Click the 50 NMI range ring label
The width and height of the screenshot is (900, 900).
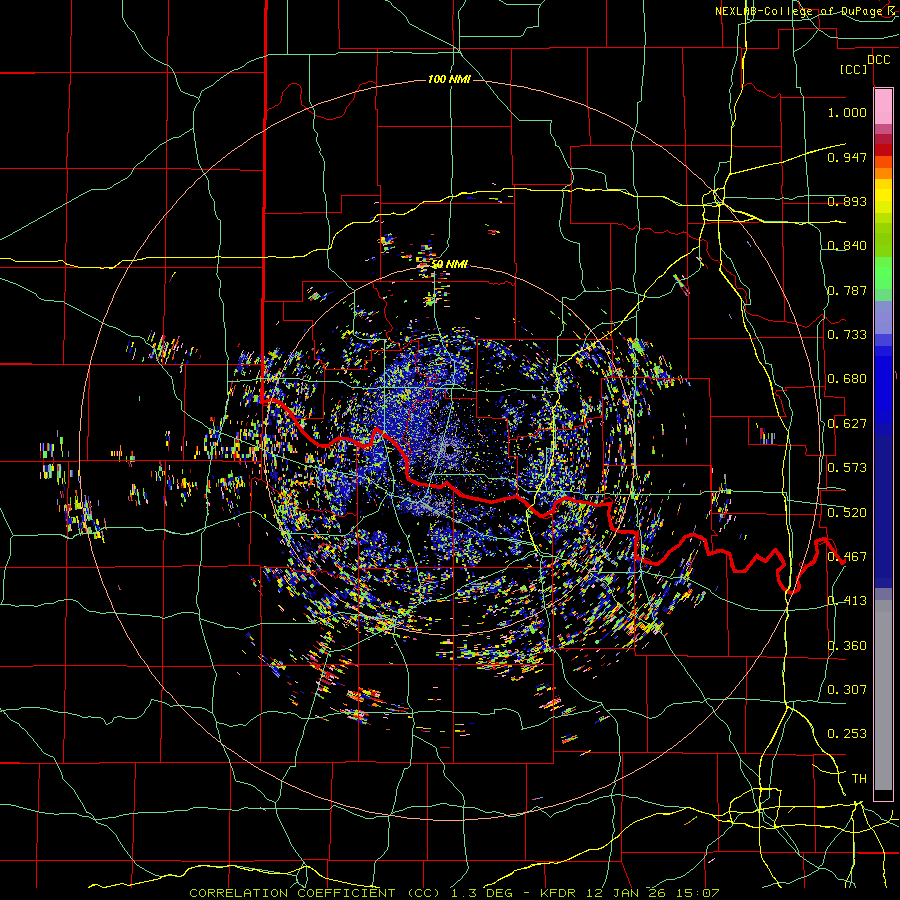click(x=449, y=264)
